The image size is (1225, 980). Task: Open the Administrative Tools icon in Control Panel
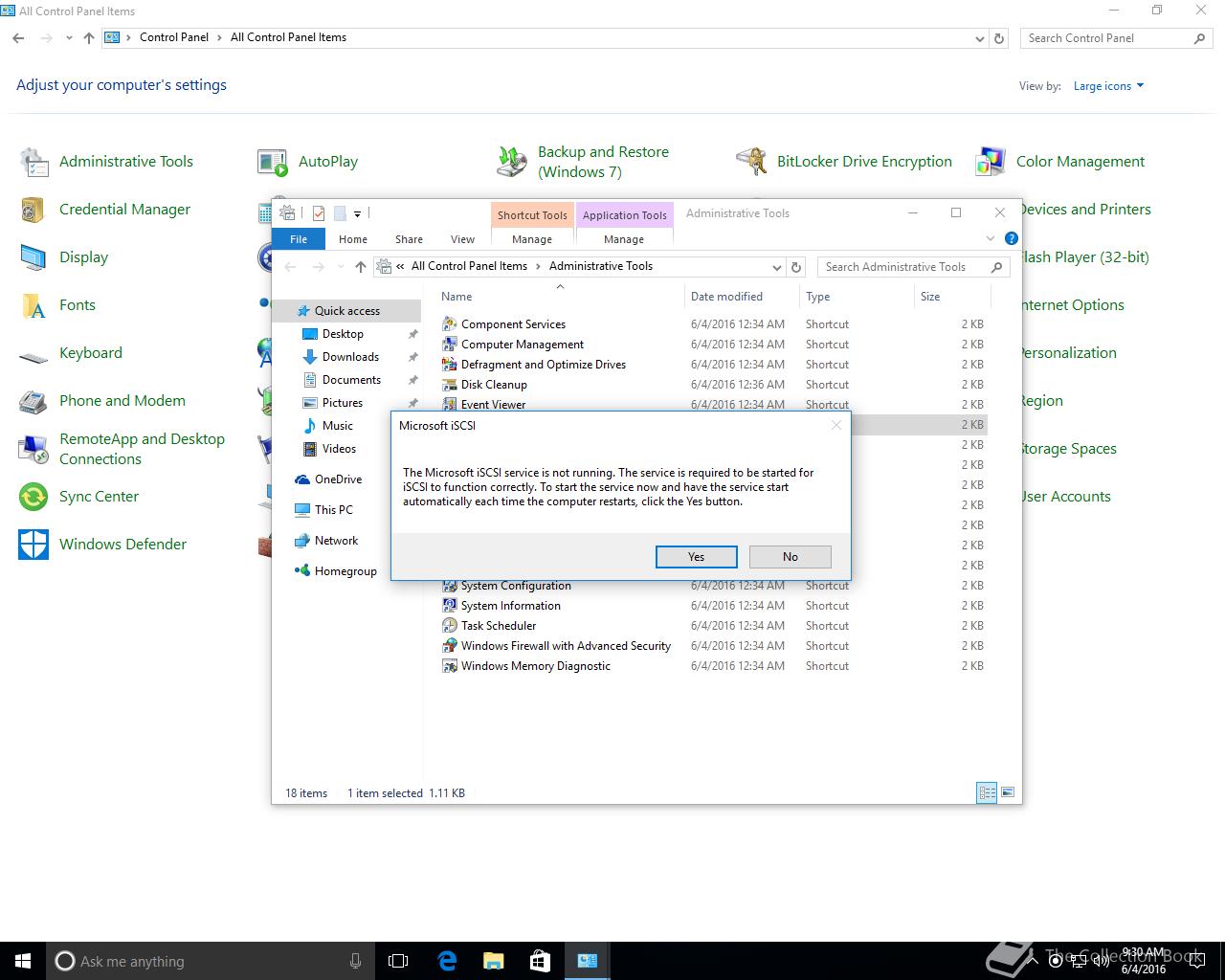pyautogui.click(x=34, y=162)
